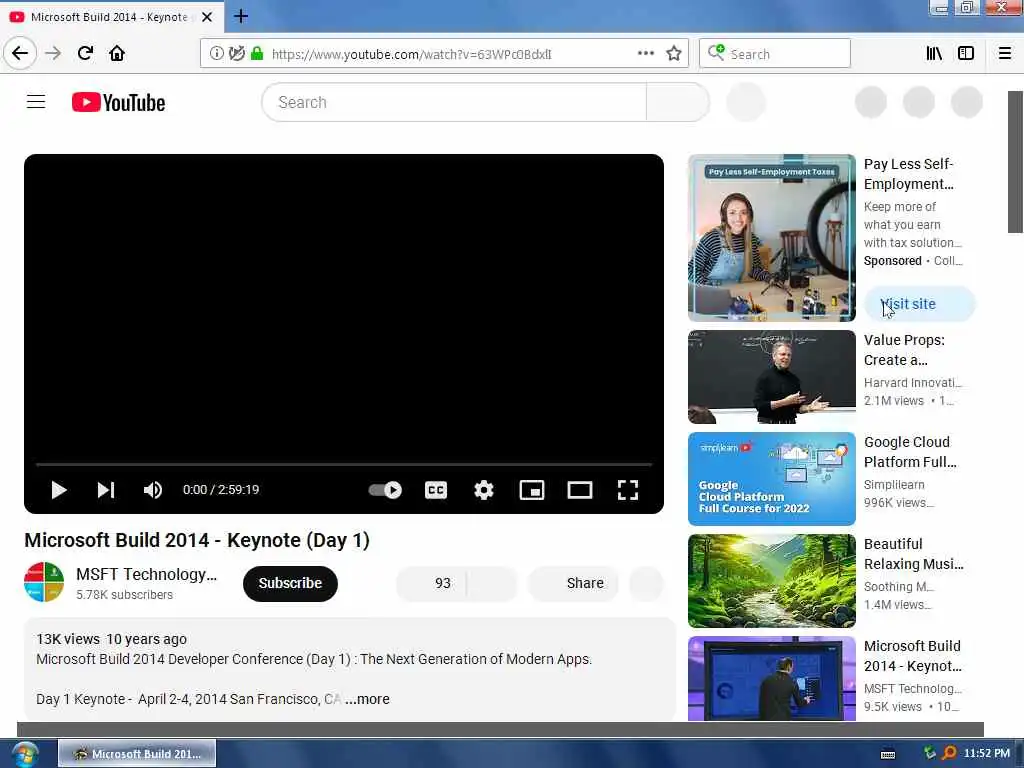Open the Firefox hamburger menu

point(1004,54)
